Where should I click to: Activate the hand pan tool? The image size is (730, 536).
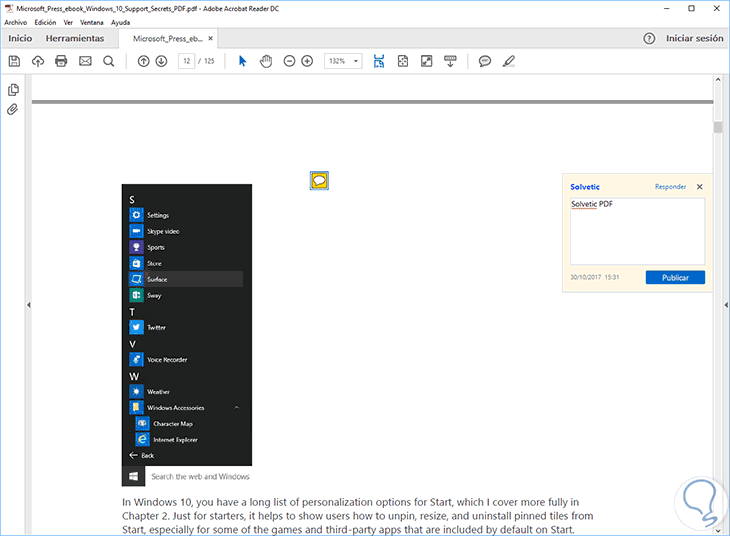266,61
